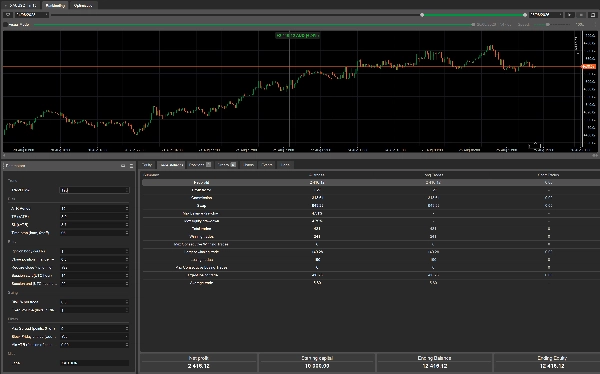
Task: Select the Swap row in summary table
Action: 370,206
